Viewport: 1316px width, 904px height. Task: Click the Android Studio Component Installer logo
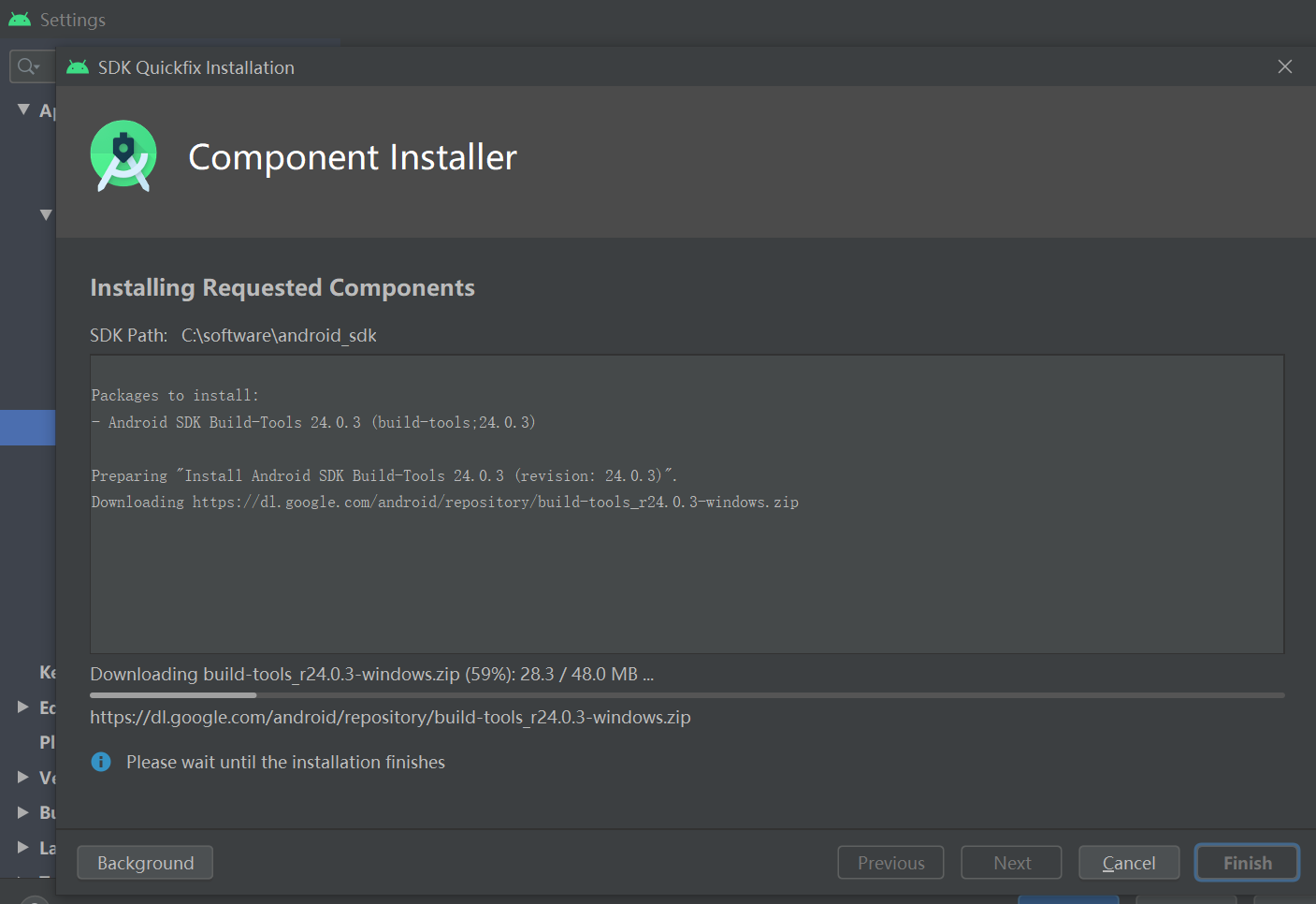point(123,156)
